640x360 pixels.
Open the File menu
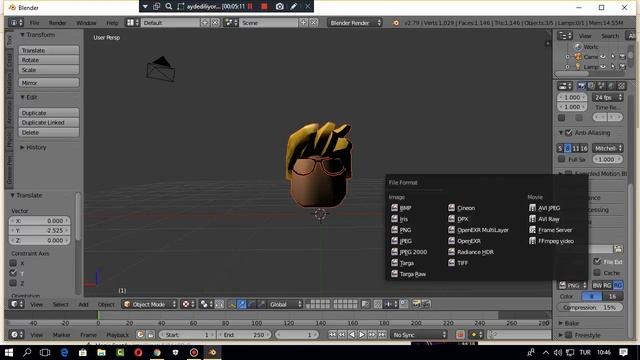tap(34, 23)
